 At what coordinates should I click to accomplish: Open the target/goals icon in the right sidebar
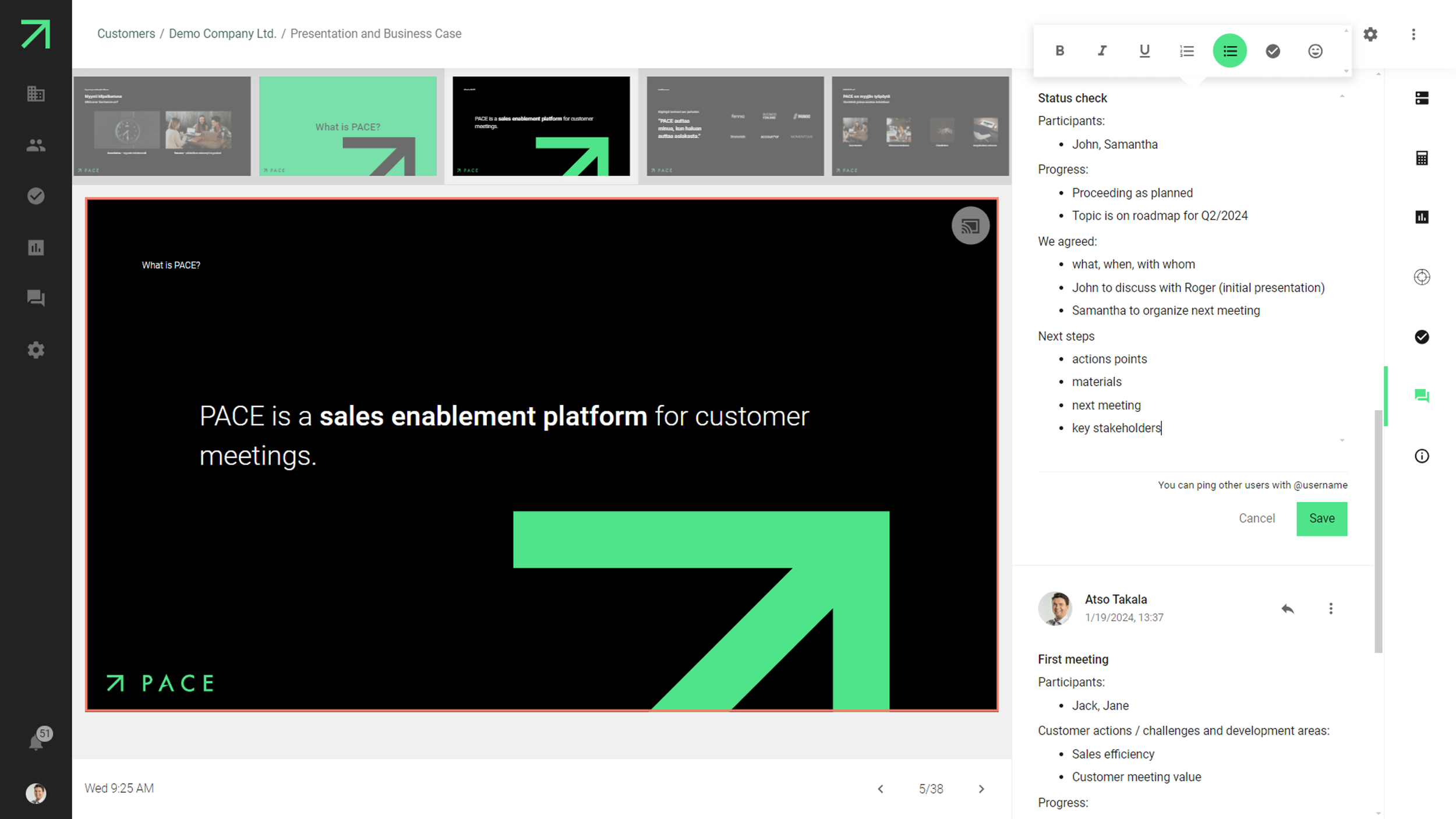pyautogui.click(x=1422, y=277)
